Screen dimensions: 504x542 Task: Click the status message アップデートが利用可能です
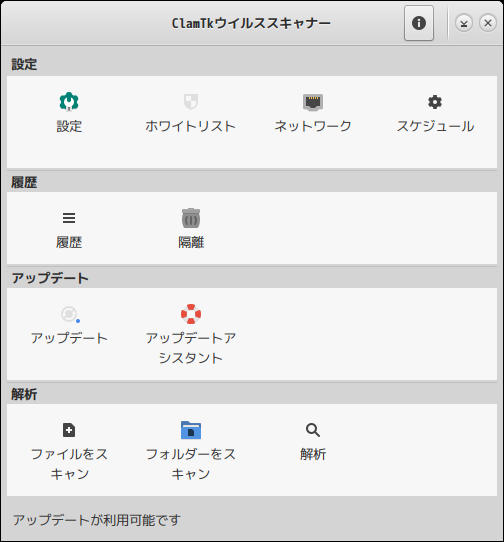point(97,520)
